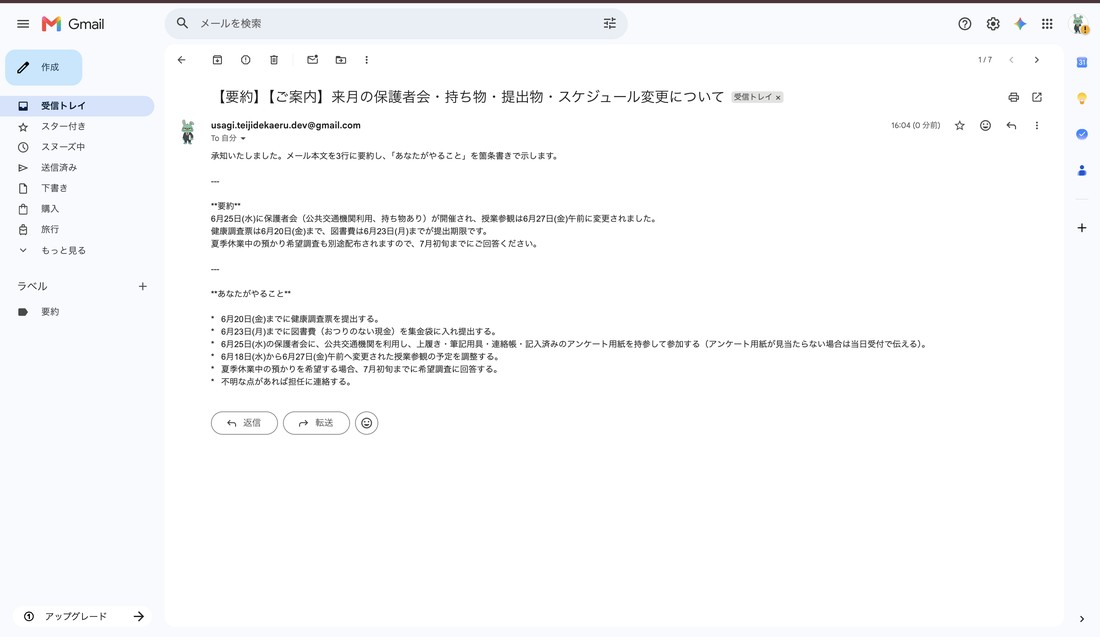Expand recipient details arrow next to To 自分

243,138
